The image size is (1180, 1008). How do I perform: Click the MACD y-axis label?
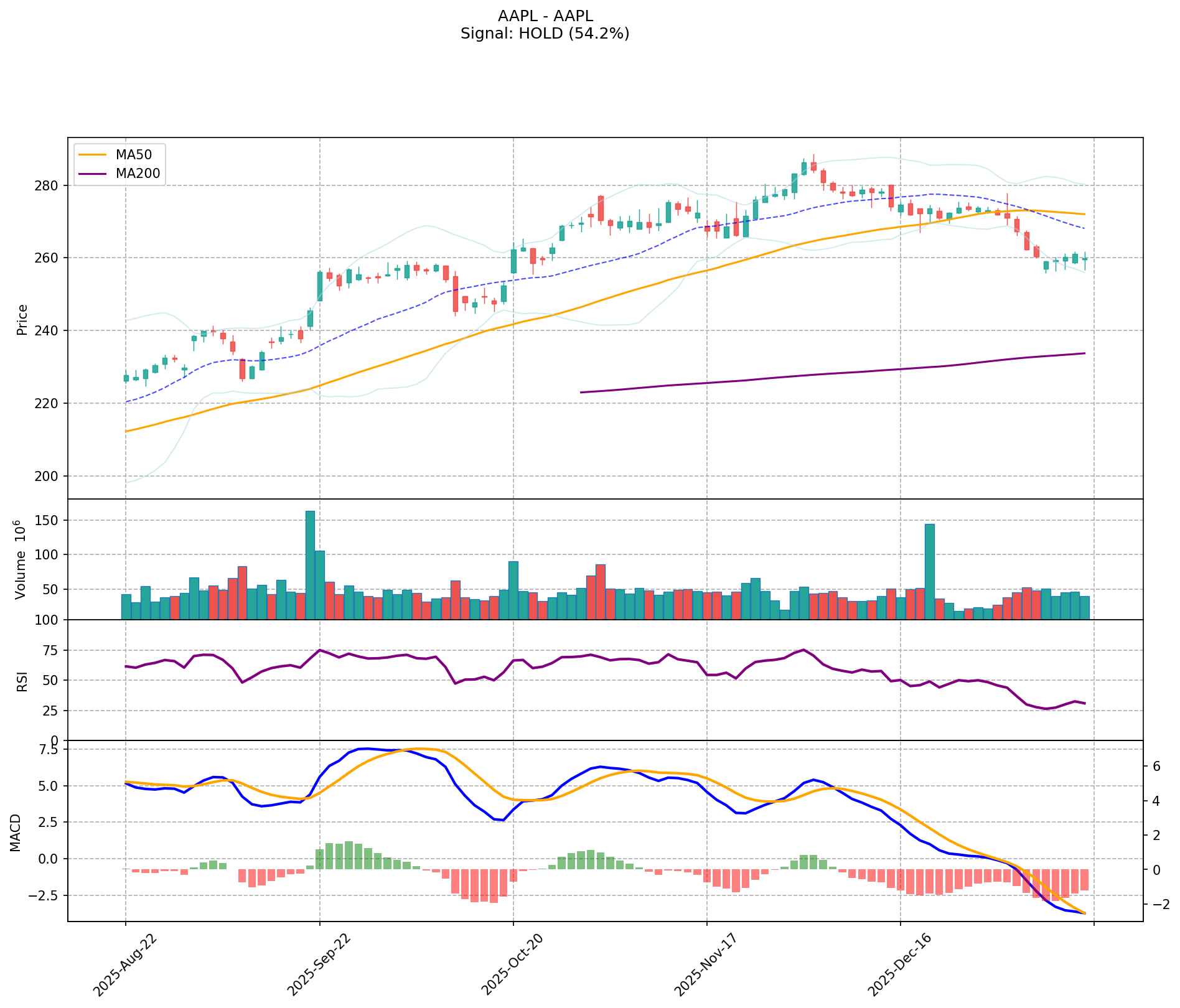pyautogui.click(x=16, y=833)
